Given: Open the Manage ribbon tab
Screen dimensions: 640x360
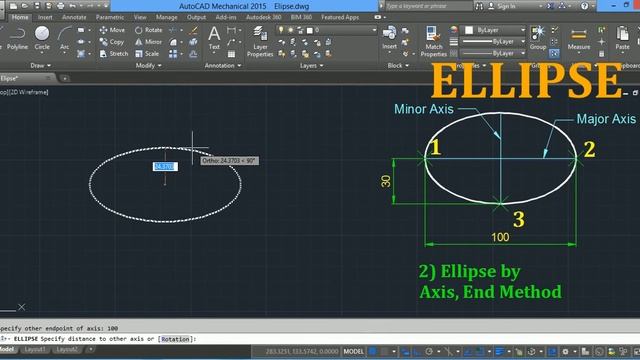Looking at the screenshot, I should point(167,17).
